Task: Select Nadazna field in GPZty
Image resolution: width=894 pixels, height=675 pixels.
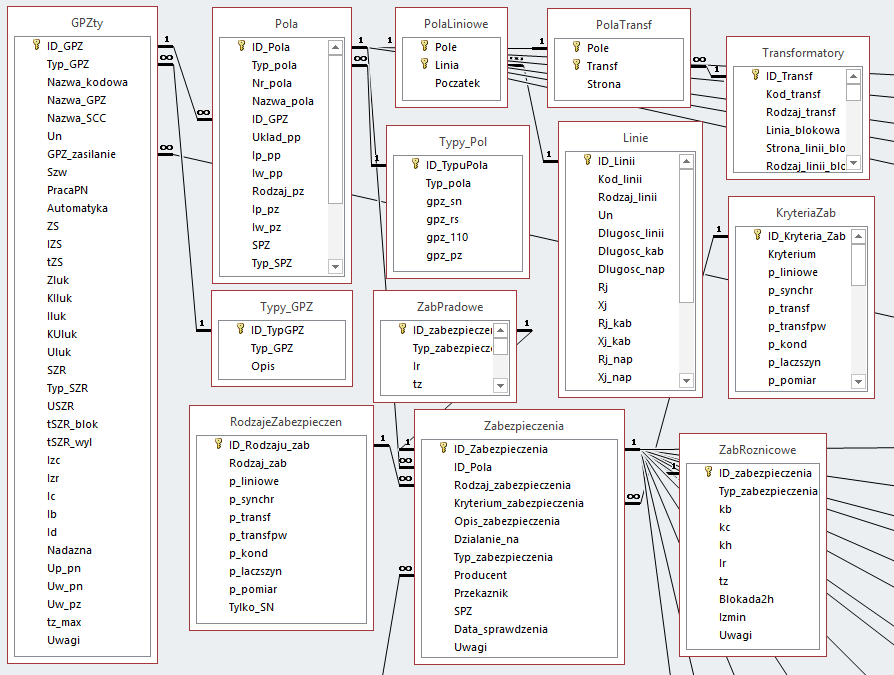Action: (x=69, y=550)
